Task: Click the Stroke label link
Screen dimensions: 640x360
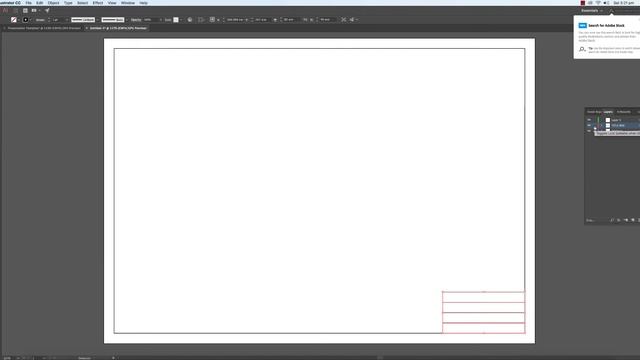Action: coord(40,20)
